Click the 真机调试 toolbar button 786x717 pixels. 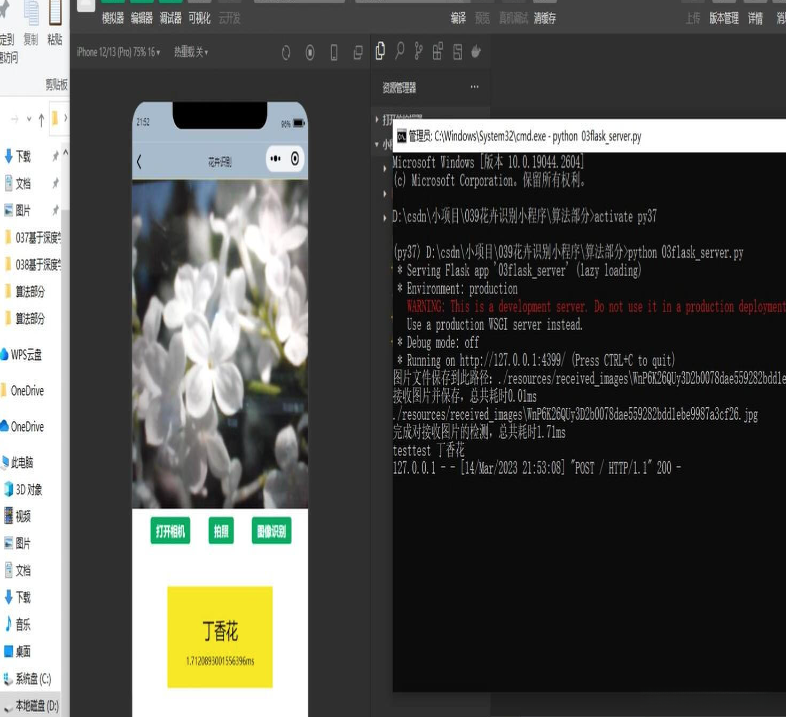point(513,19)
